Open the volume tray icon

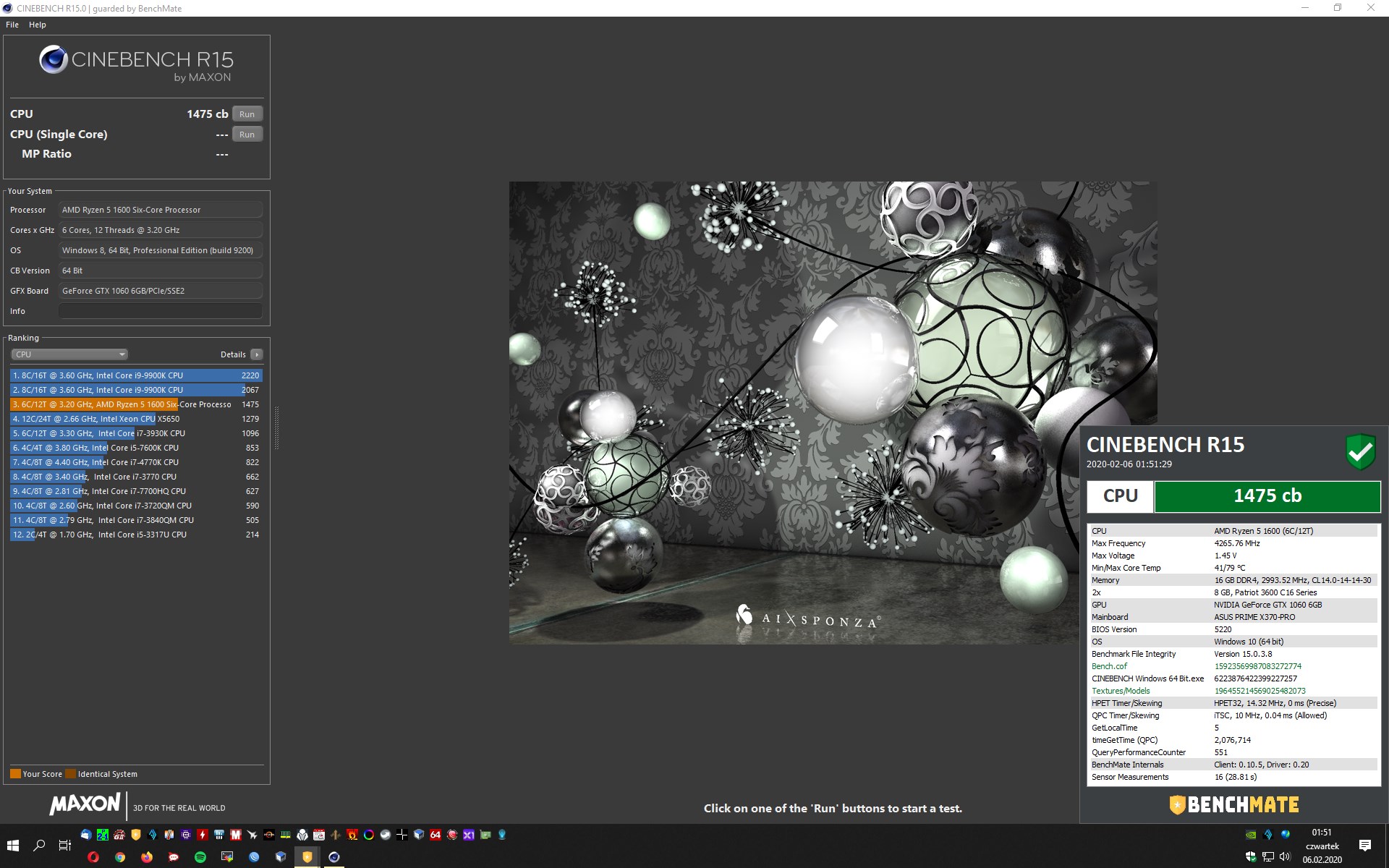point(1285,856)
